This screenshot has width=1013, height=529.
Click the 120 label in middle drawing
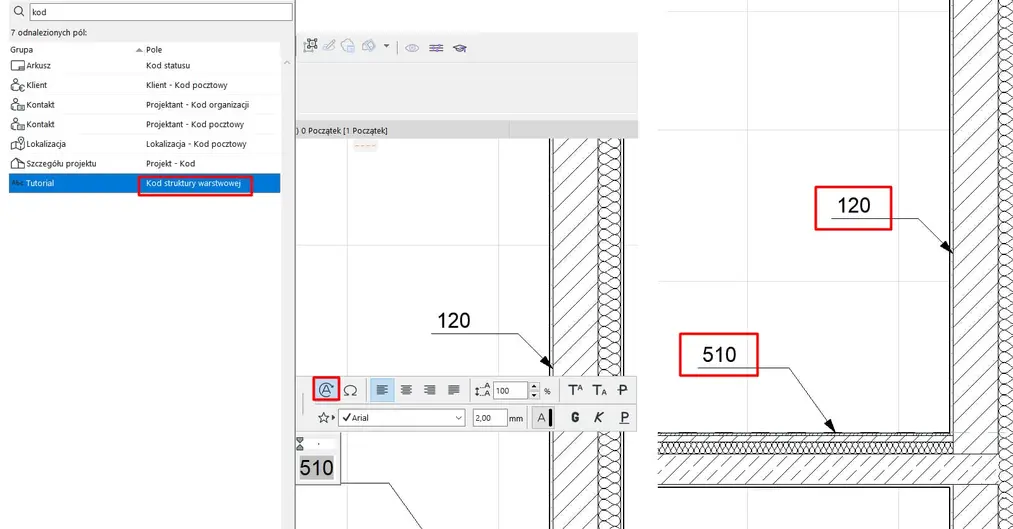(454, 320)
